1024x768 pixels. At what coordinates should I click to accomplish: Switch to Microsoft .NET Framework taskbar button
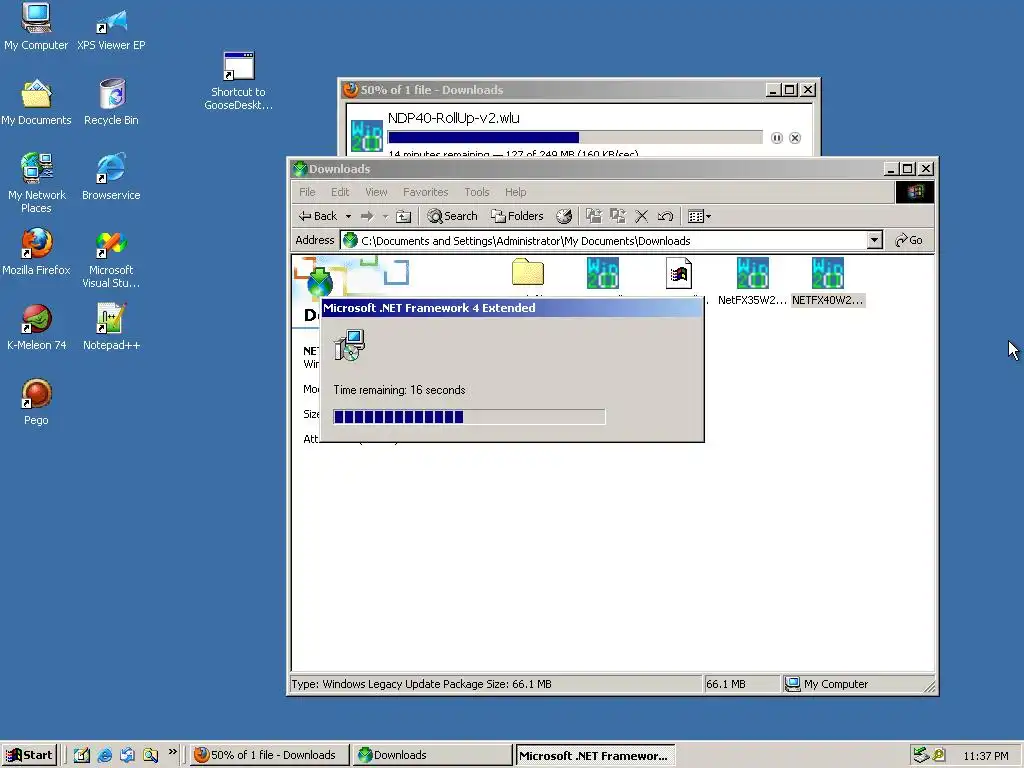pos(595,756)
